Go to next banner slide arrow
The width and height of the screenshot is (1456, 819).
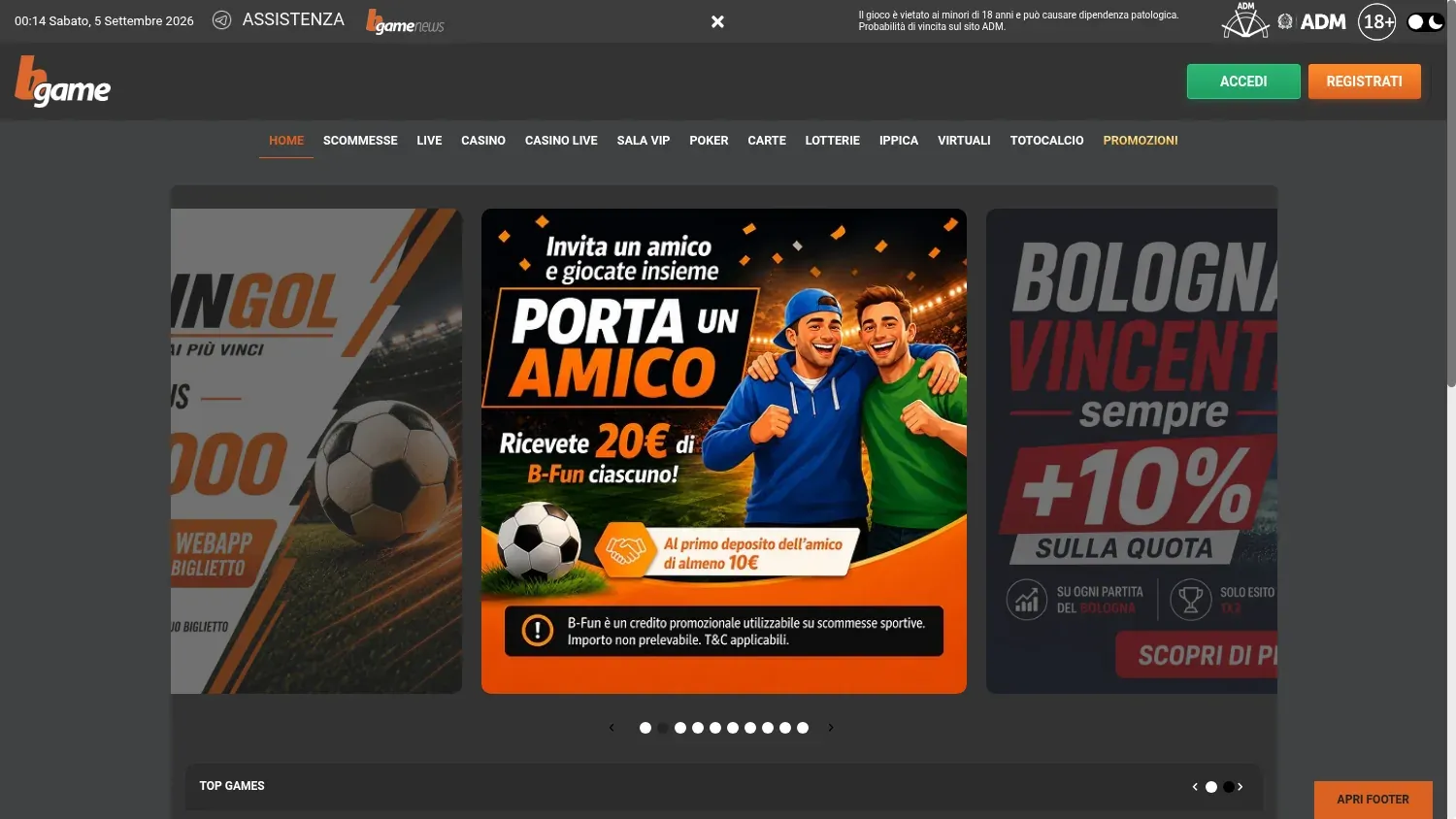pyautogui.click(x=831, y=728)
